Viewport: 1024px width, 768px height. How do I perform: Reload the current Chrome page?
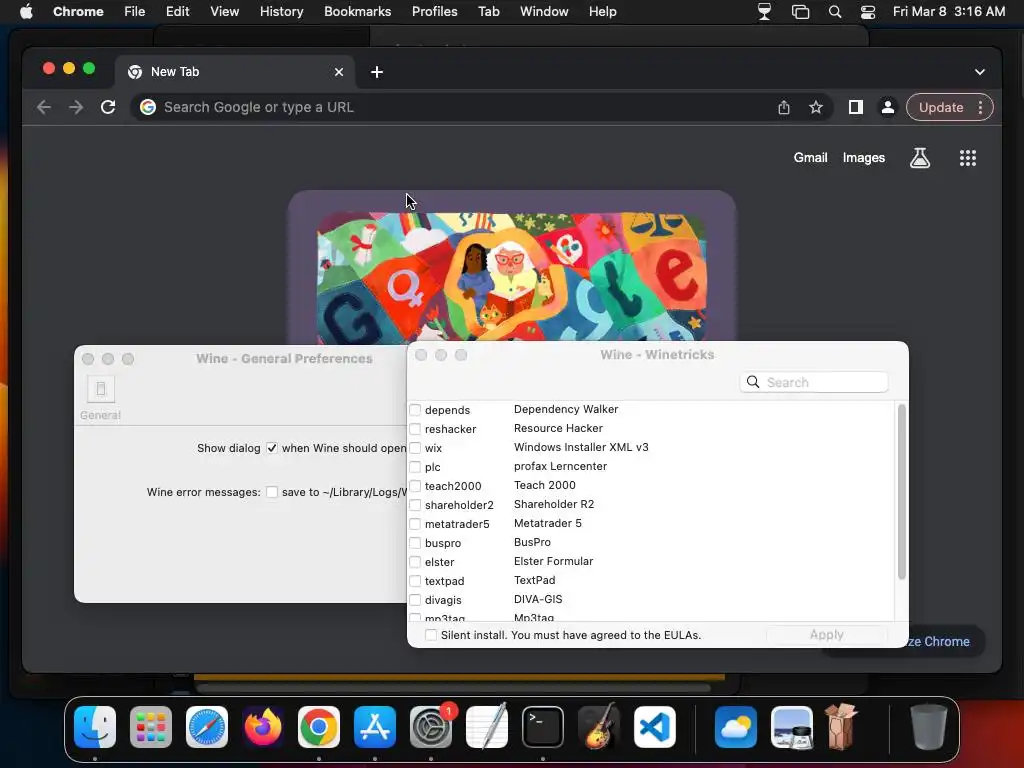tap(108, 107)
